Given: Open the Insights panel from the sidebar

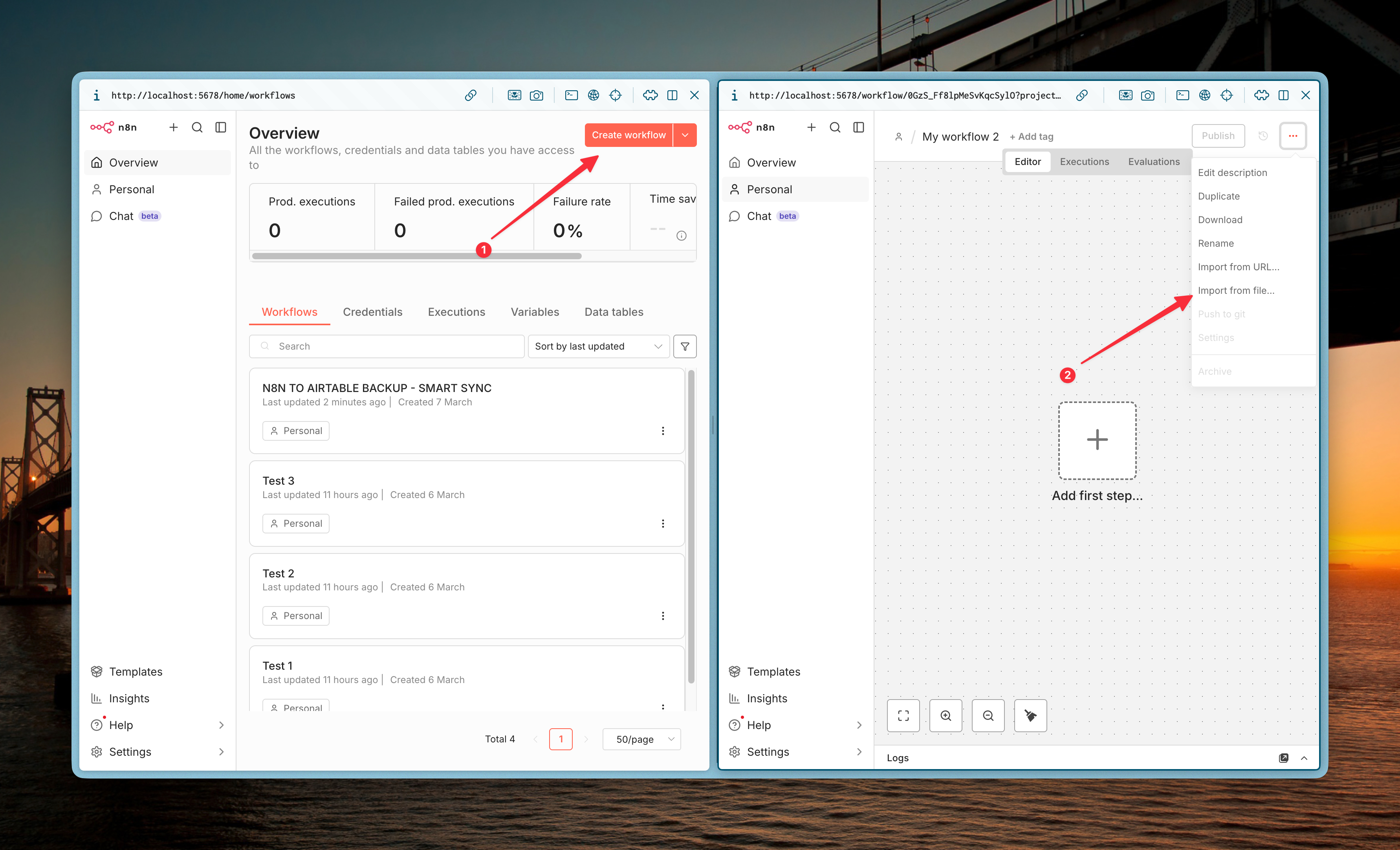Looking at the screenshot, I should (128, 698).
